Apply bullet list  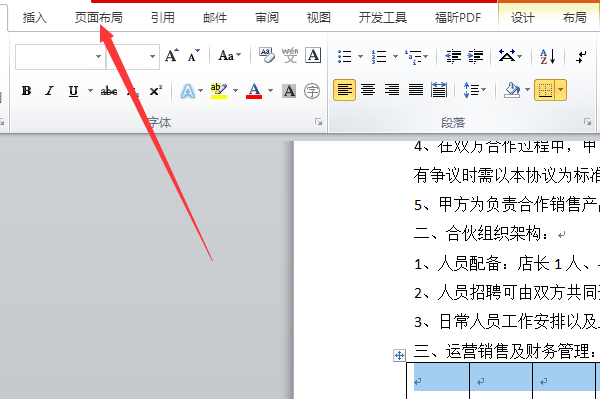345,57
